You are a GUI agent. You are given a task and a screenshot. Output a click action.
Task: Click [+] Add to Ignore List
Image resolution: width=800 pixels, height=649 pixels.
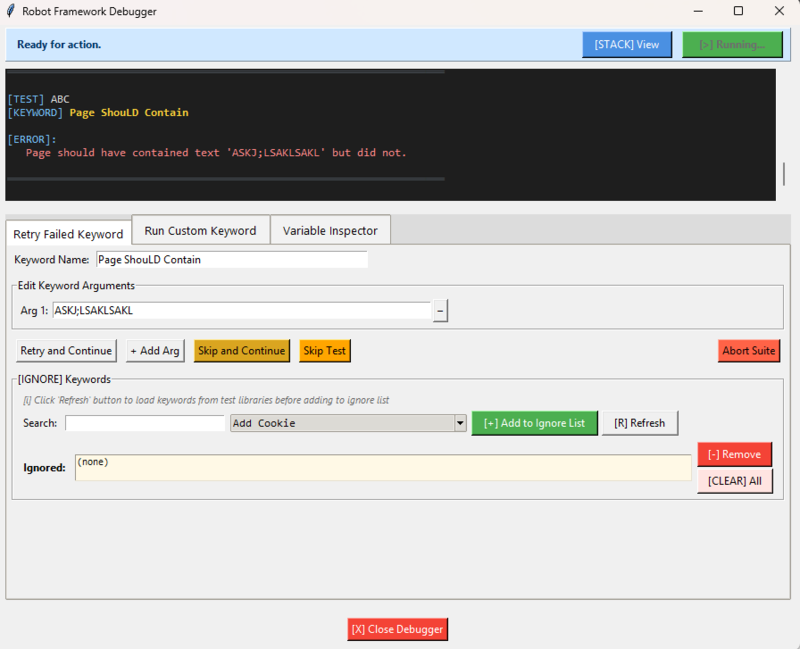click(534, 423)
